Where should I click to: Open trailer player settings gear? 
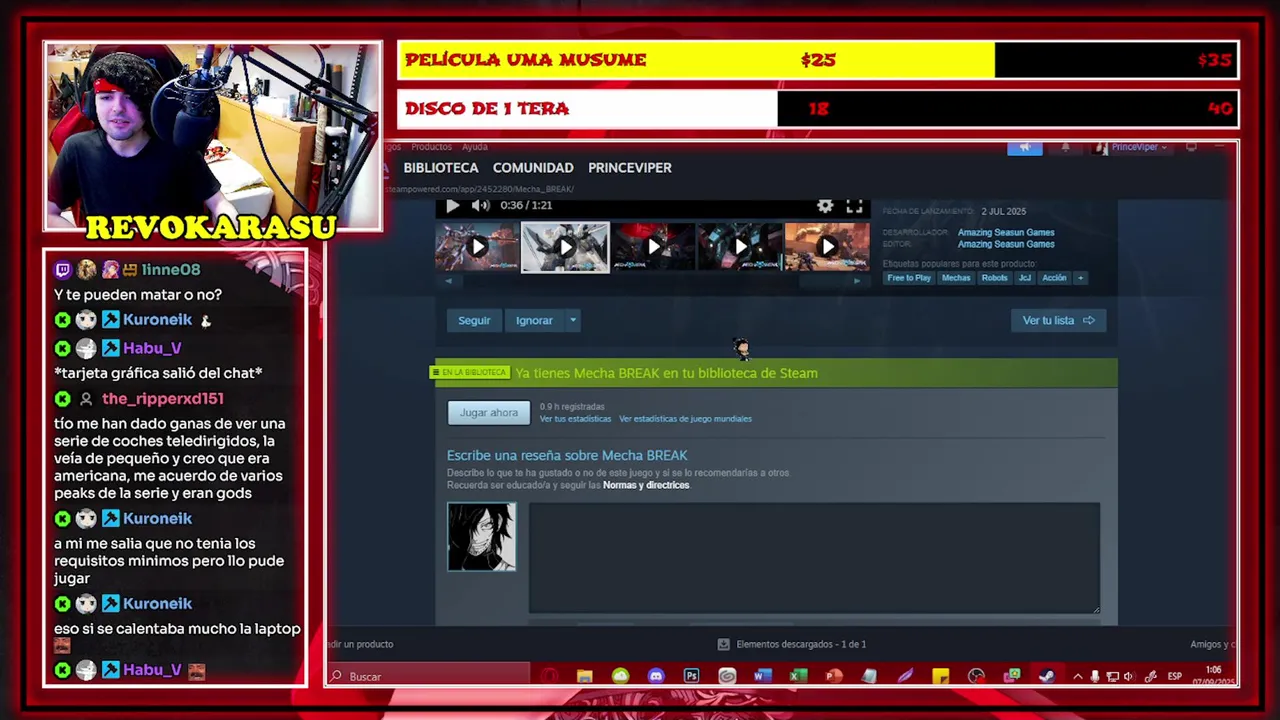tap(825, 205)
